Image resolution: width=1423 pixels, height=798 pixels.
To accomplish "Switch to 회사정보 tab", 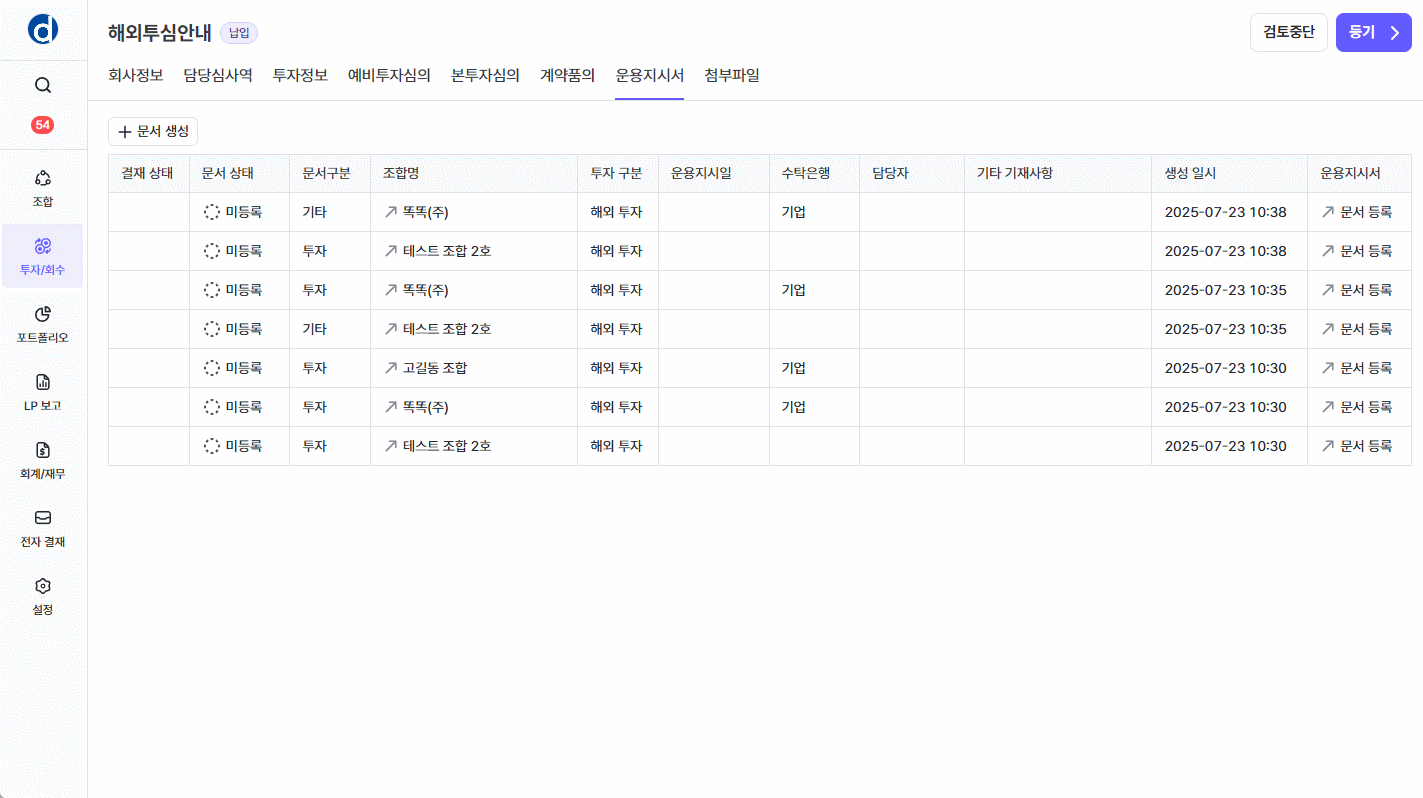I will [135, 75].
